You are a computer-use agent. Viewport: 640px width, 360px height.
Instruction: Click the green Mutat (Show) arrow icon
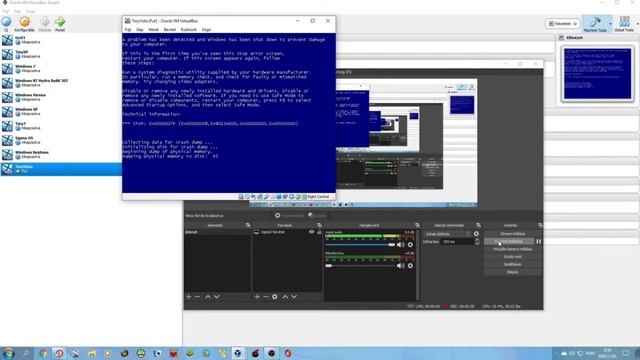pyautogui.click(x=60, y=24)
